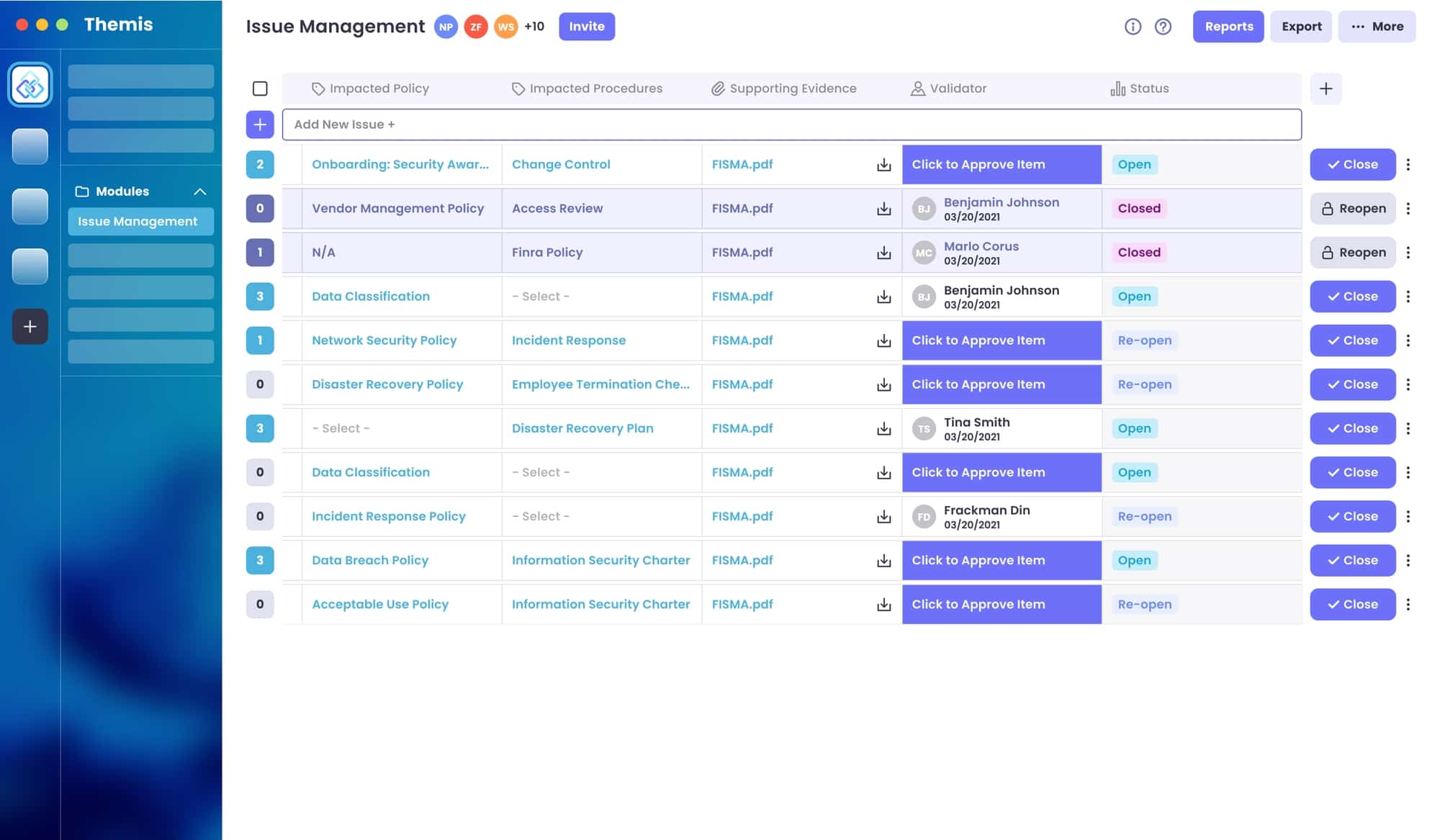Open the More menu in the top right
This screenshot has height=840, width=1440.
point(1377,26)
